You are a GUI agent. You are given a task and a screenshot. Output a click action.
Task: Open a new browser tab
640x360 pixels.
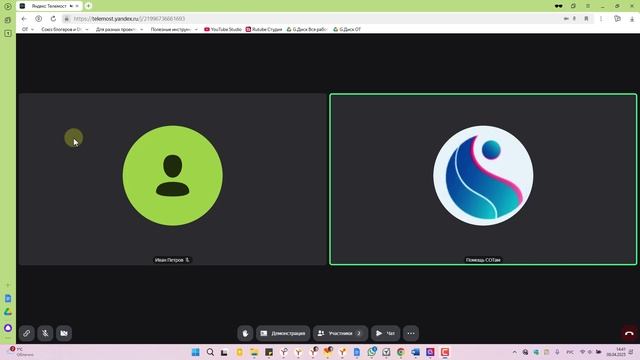pyautogui.click(x=88, y=6)
